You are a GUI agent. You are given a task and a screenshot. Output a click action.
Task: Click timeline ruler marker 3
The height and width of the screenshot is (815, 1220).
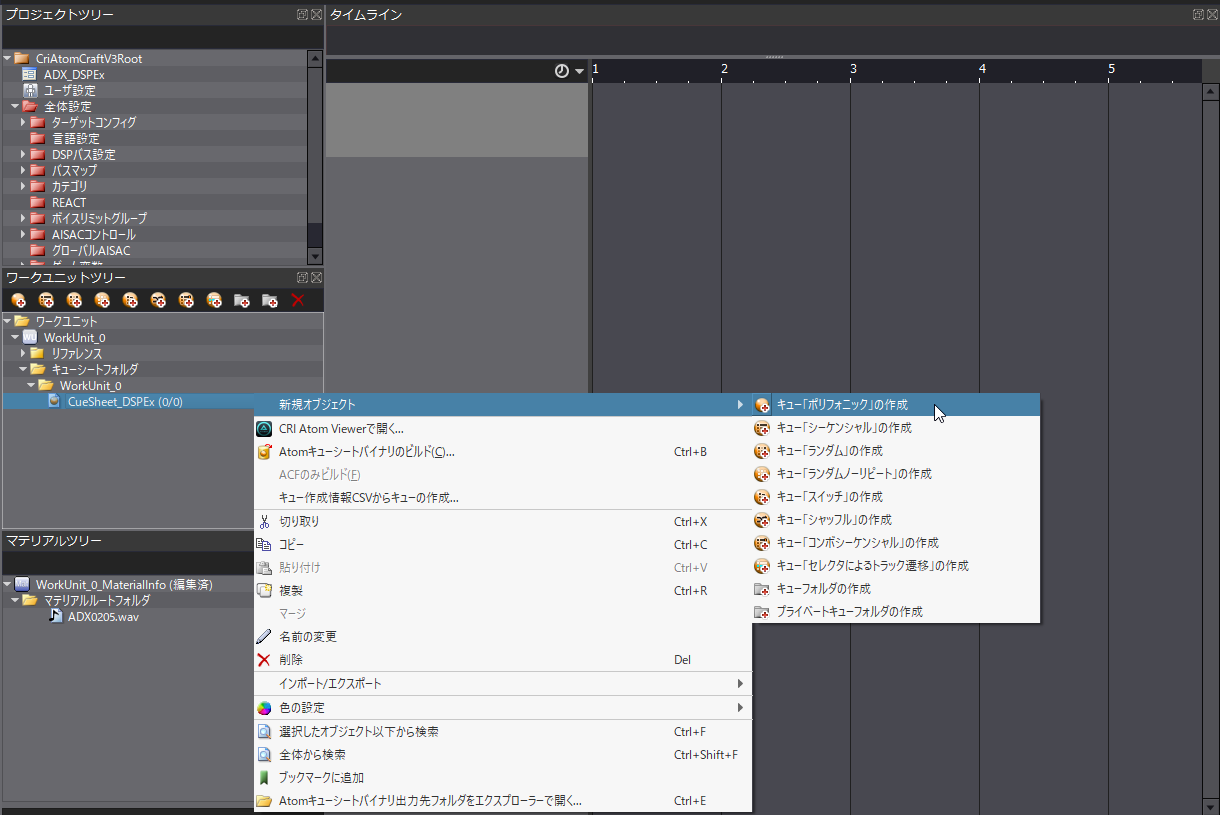853,69
